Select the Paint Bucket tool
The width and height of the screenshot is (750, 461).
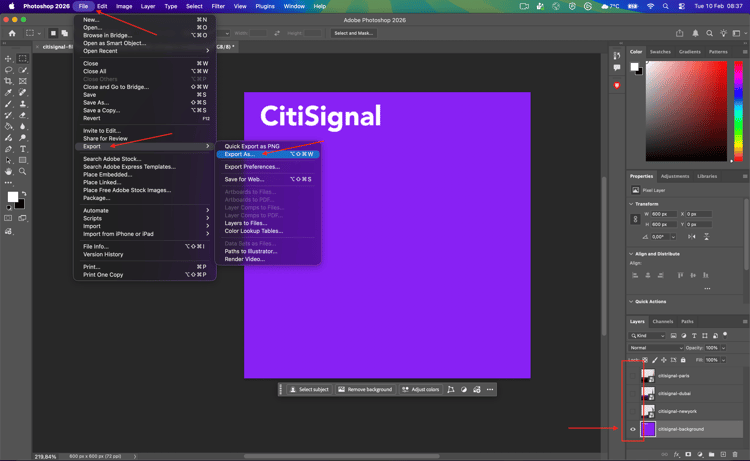[x=8, y=126]
